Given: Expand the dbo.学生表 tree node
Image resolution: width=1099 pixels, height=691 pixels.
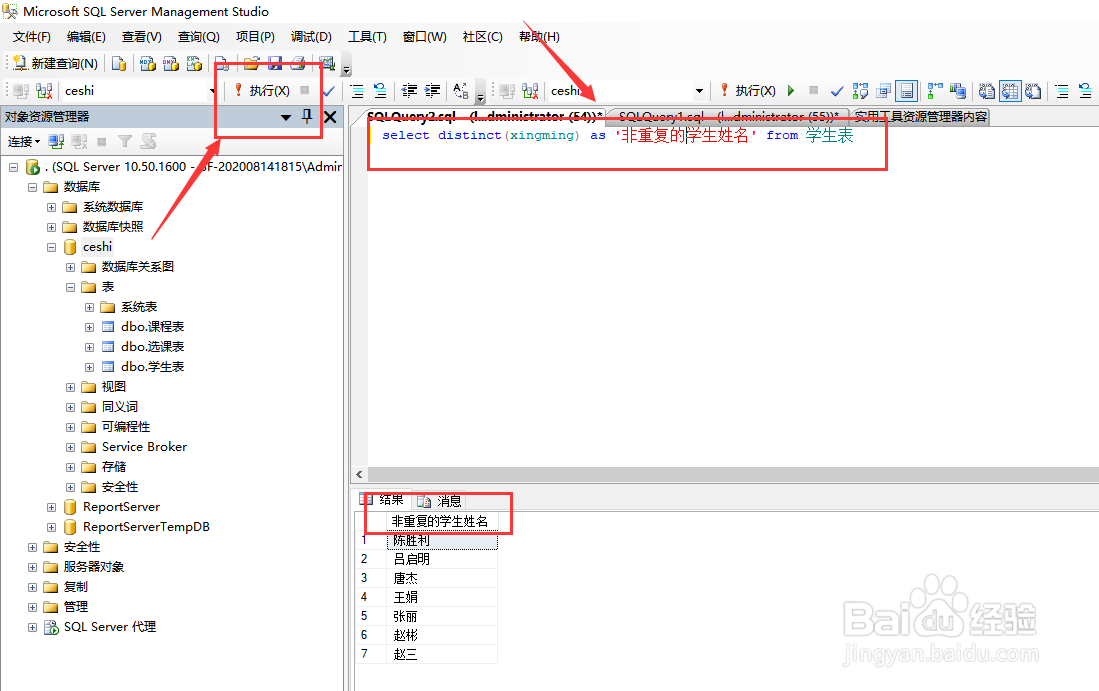Looking at the screenshot, I should 88,366.
